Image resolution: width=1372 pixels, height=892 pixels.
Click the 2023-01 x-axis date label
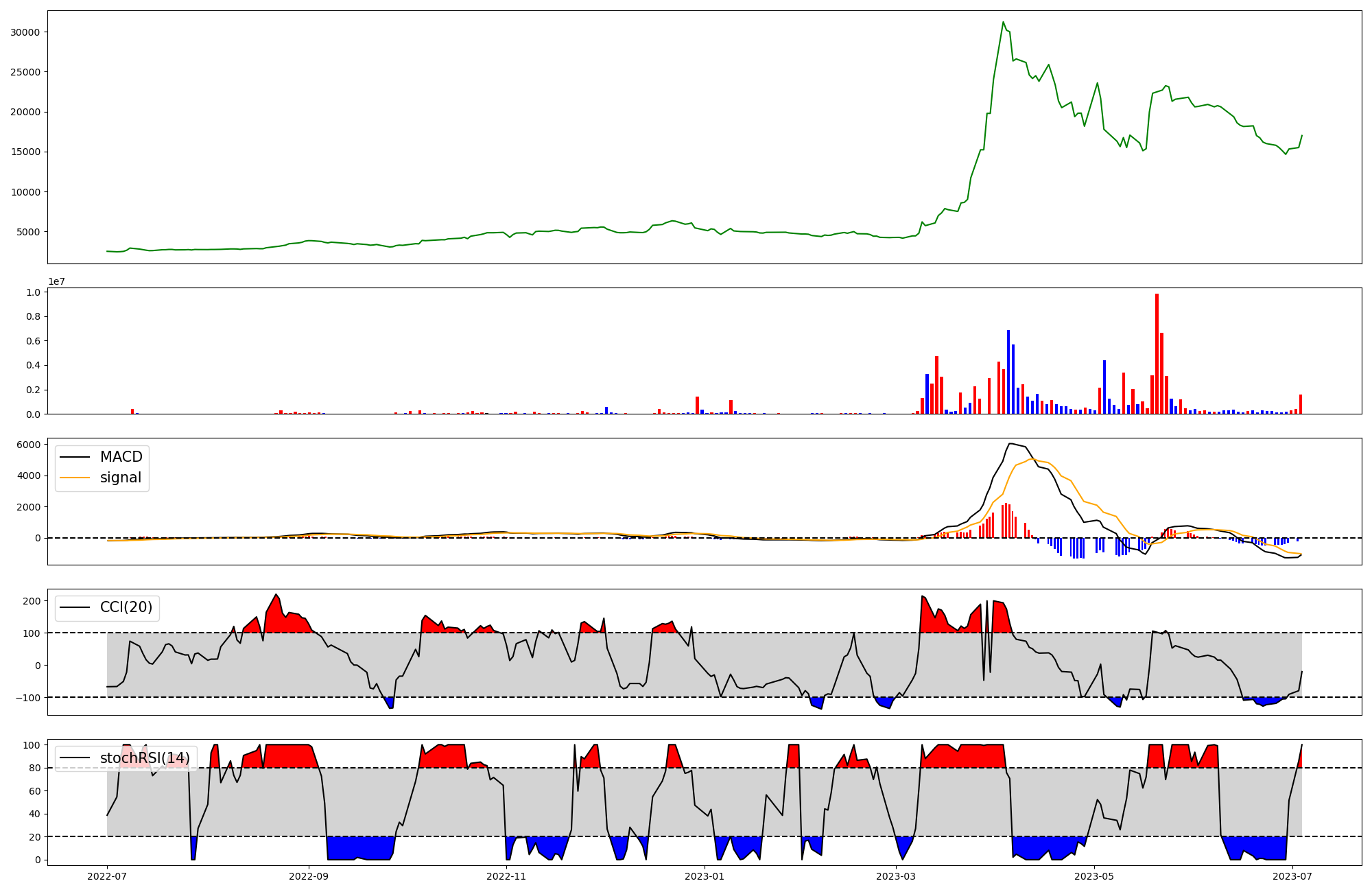pos(705,876)
